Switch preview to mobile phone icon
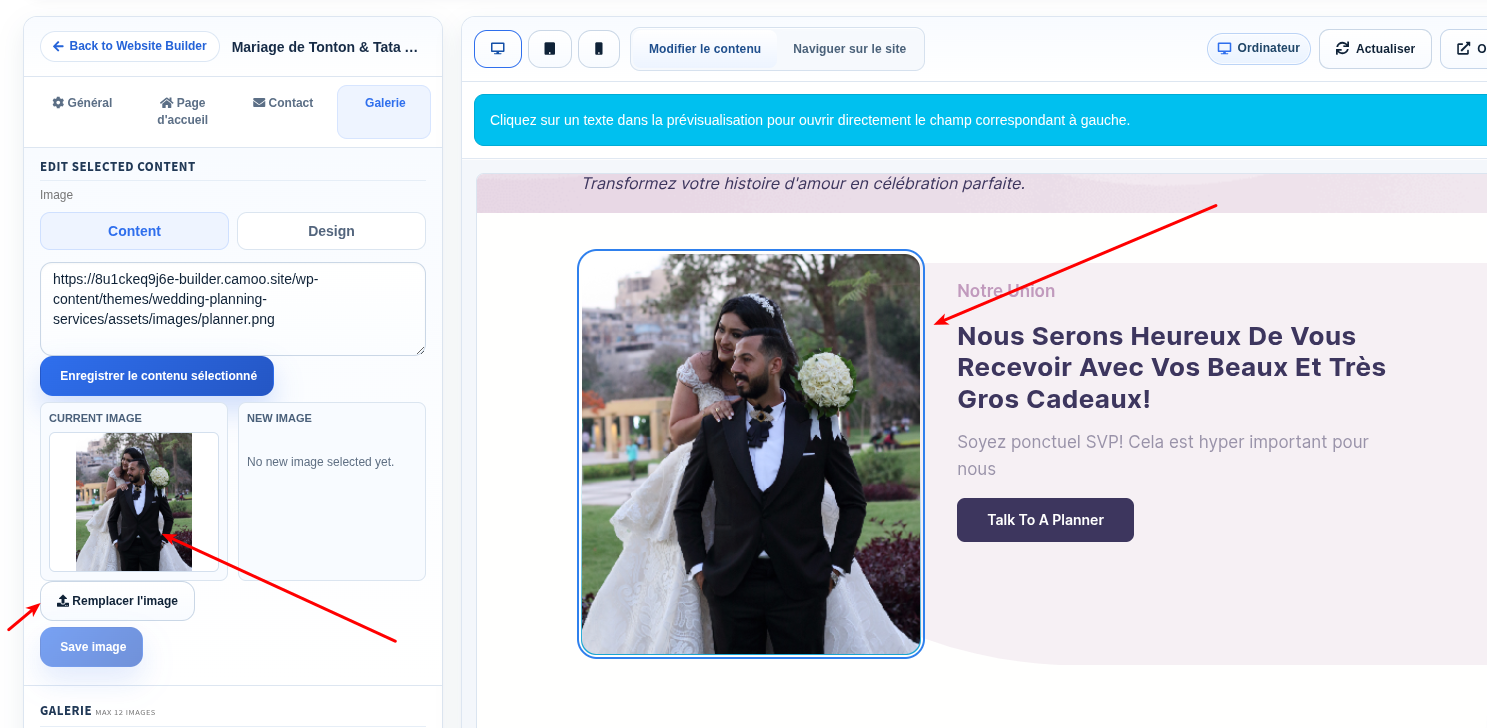This screenshot has width=1487, height=728. click(599, 49)
